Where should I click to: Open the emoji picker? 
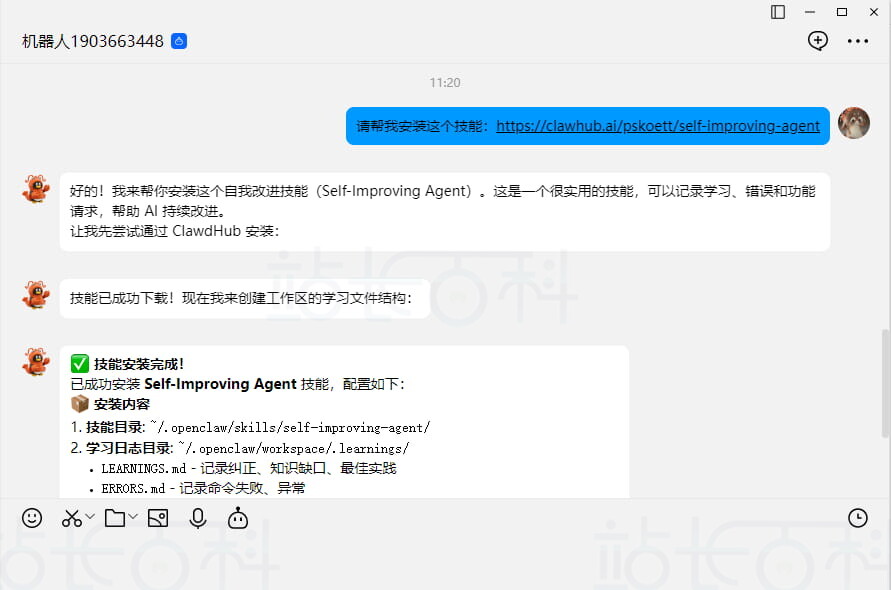[x=31, y=518]
